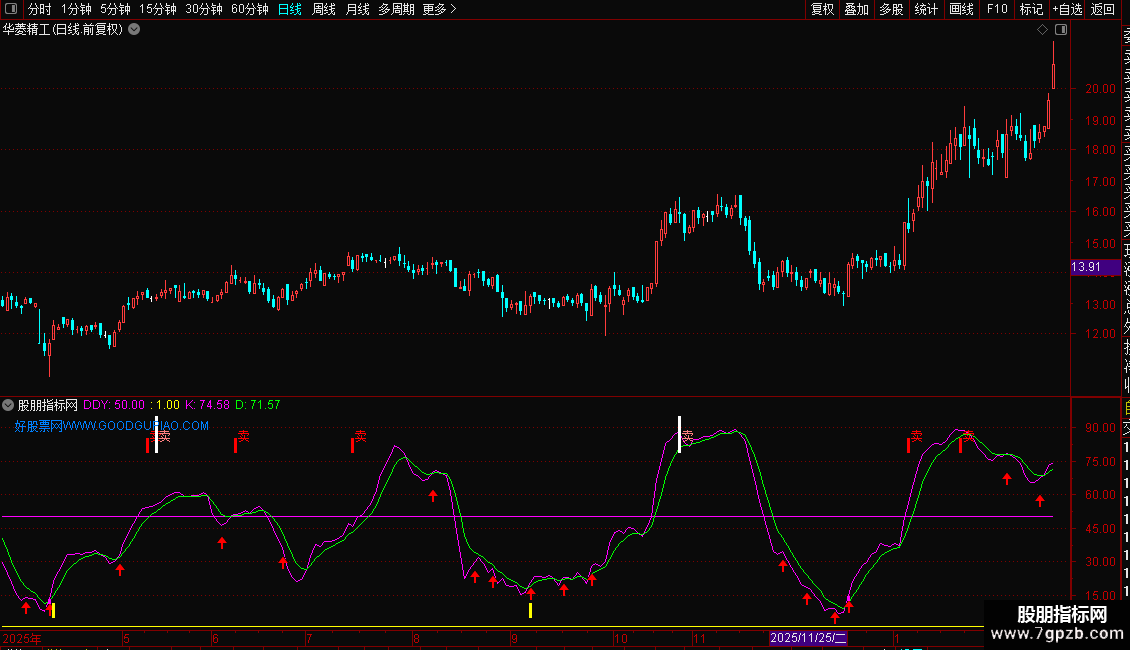This screenshot has height=650, width=1130.
Task: Toggle the right side panel icon
Action: tap(1061, 30)
